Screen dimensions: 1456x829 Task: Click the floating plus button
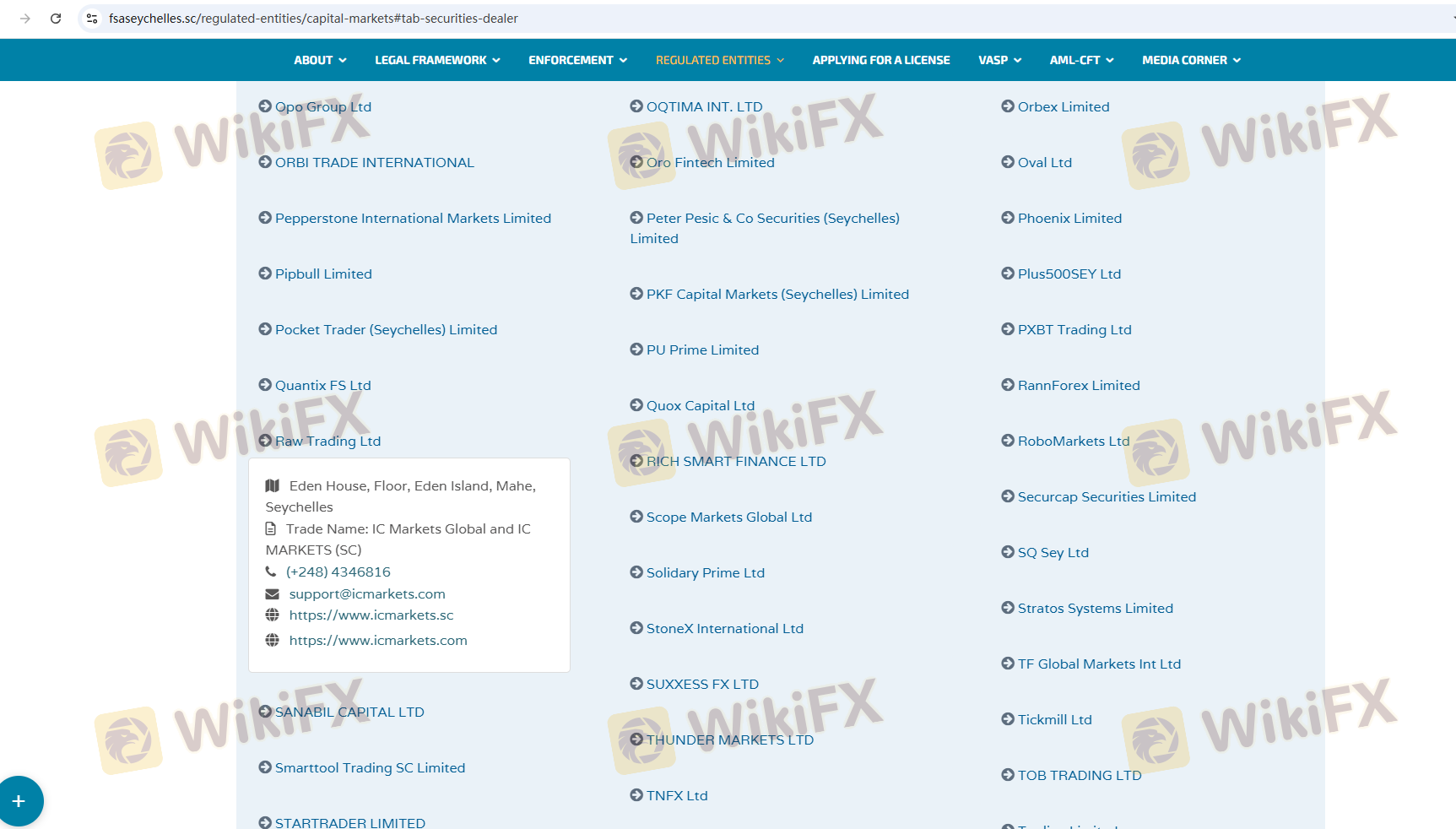tap(19, 801)
